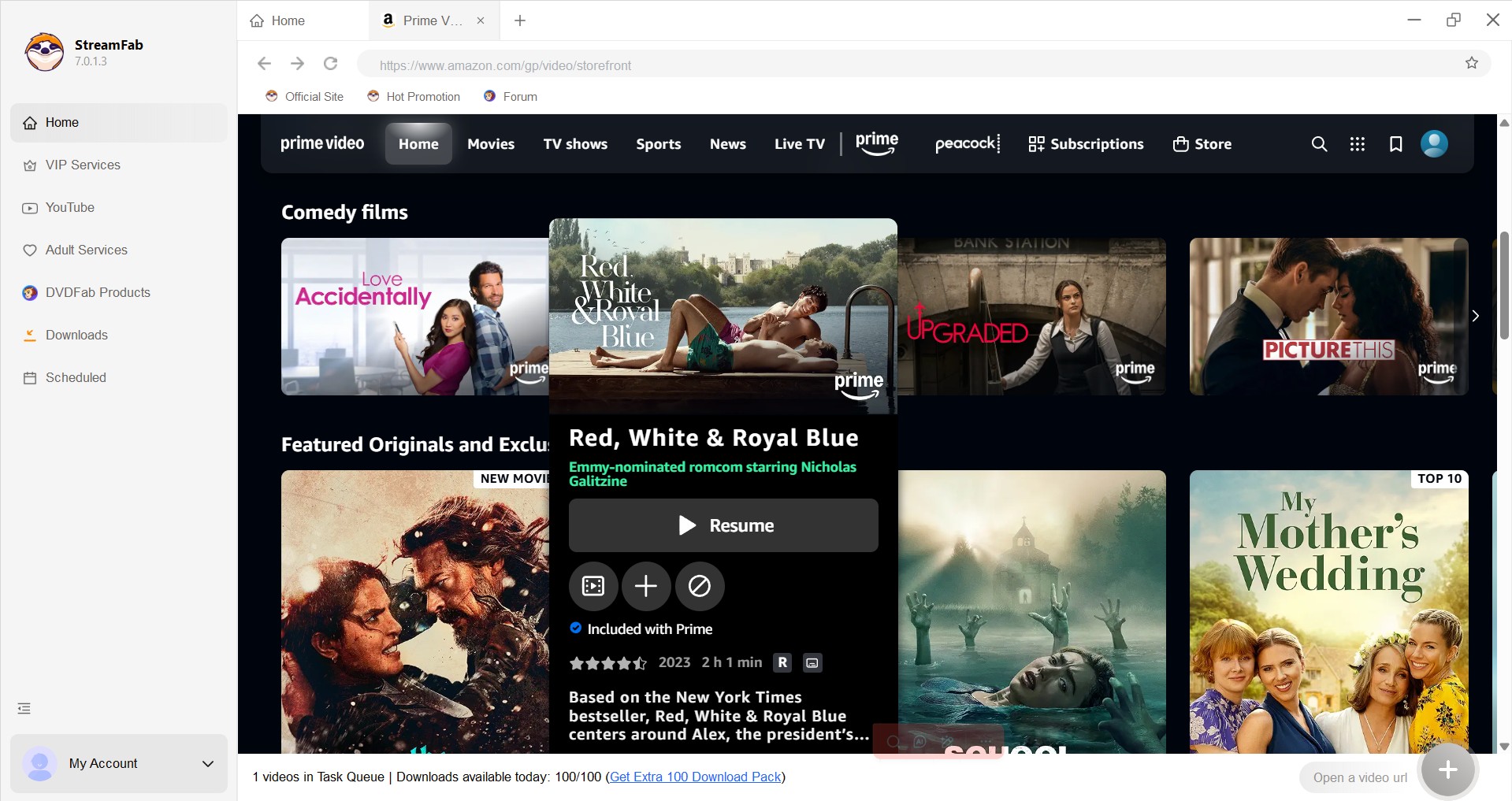Open VIP Services

(x=82, y=165)
